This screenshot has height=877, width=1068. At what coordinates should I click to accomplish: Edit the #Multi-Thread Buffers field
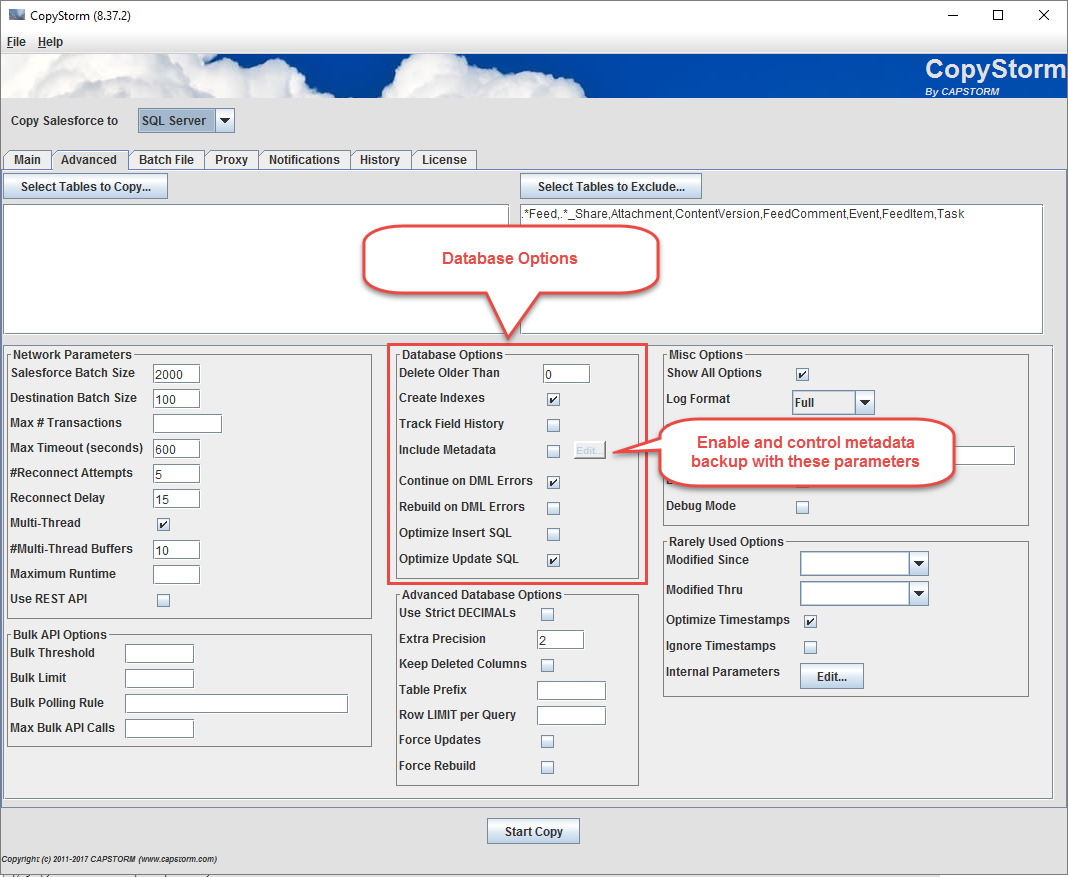tap(176, 549)
